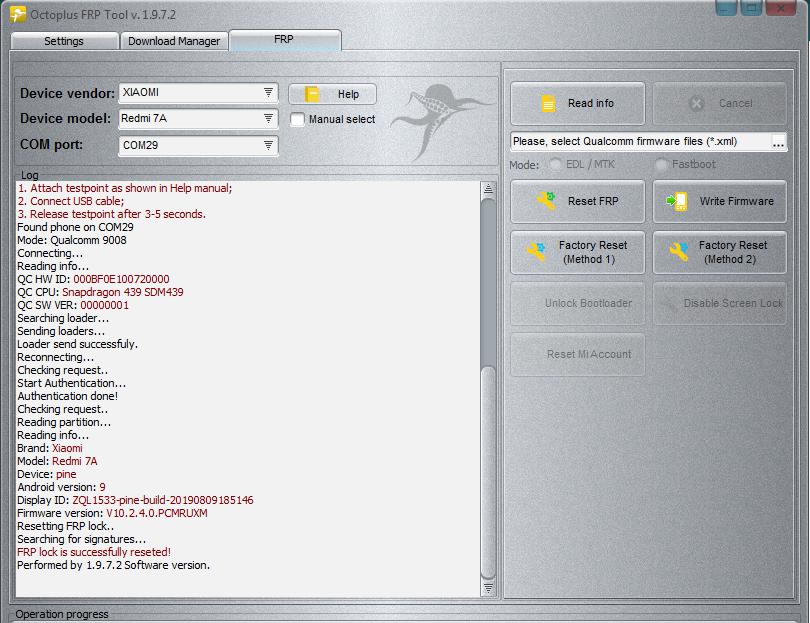810x623 pixels.
Task: Click log line 'Model: Redmi 7A'
Action: (x=57, y=461)
